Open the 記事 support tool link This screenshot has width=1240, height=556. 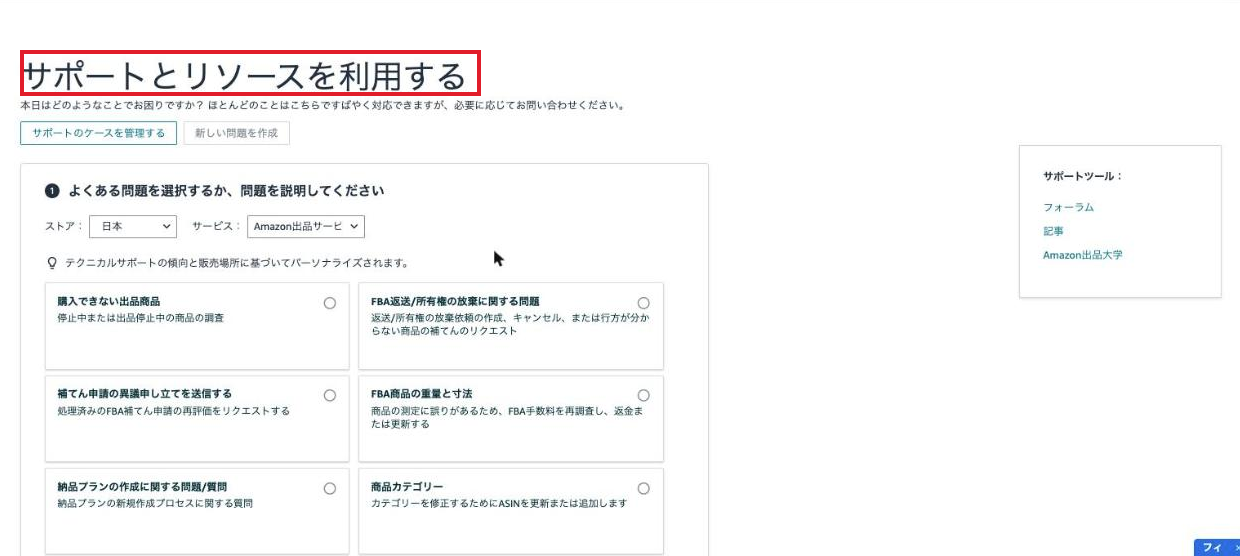point(1053,231)
